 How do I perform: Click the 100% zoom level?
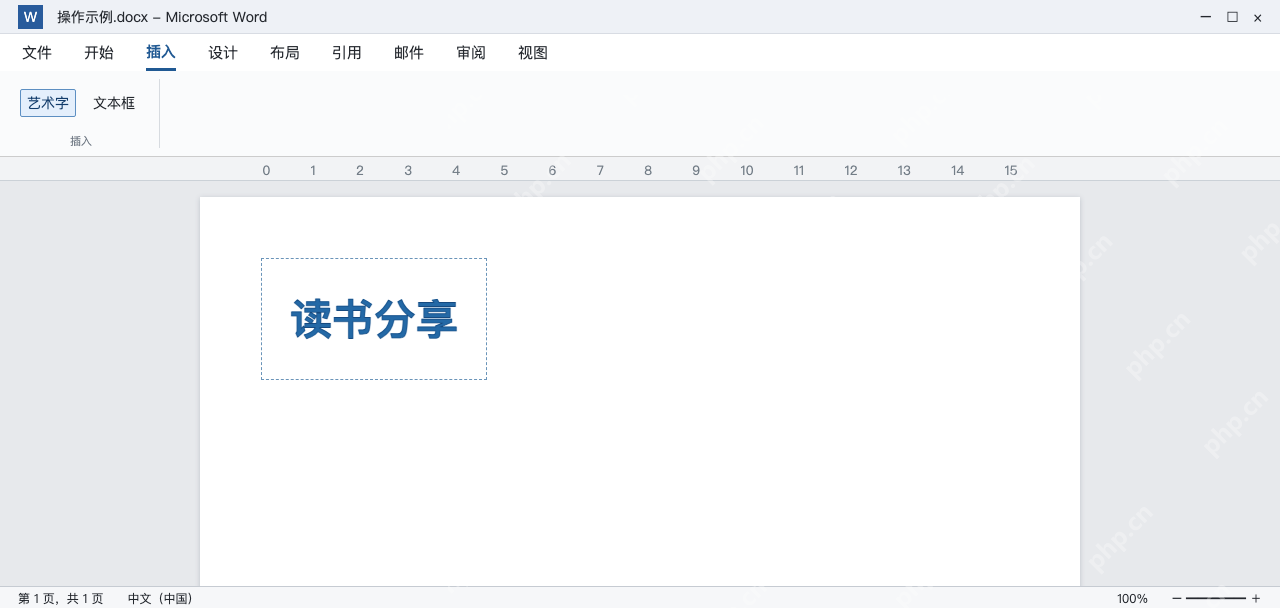[x=1132, y=598]
